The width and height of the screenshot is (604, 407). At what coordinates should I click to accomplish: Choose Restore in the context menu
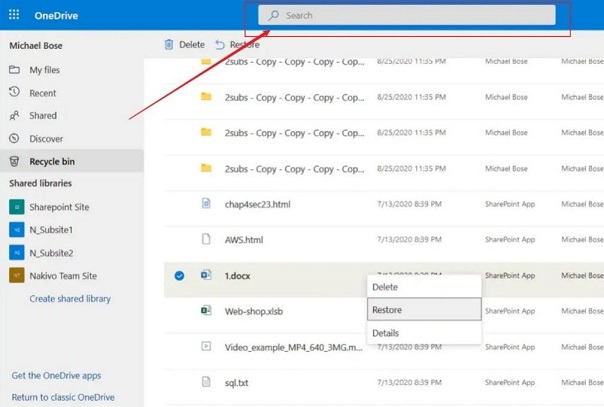coord(424,309)
